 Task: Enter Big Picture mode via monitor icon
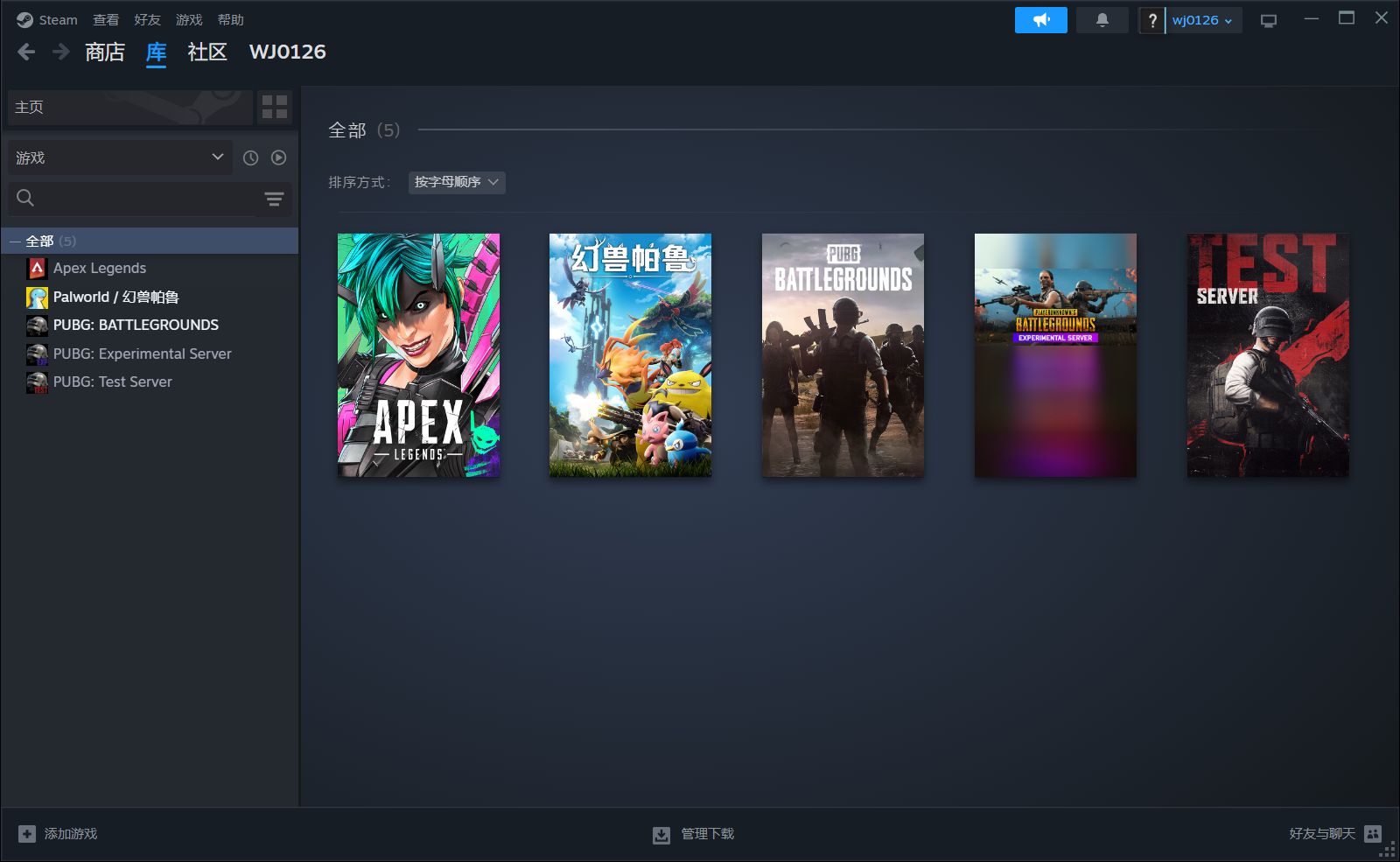point(1269,20)
